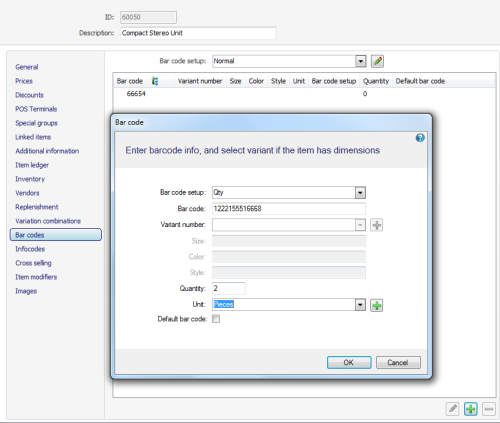Expand the Unit Pieces dropdown
500x423 pixels.
pyautogui.click(x=360, y=305)
